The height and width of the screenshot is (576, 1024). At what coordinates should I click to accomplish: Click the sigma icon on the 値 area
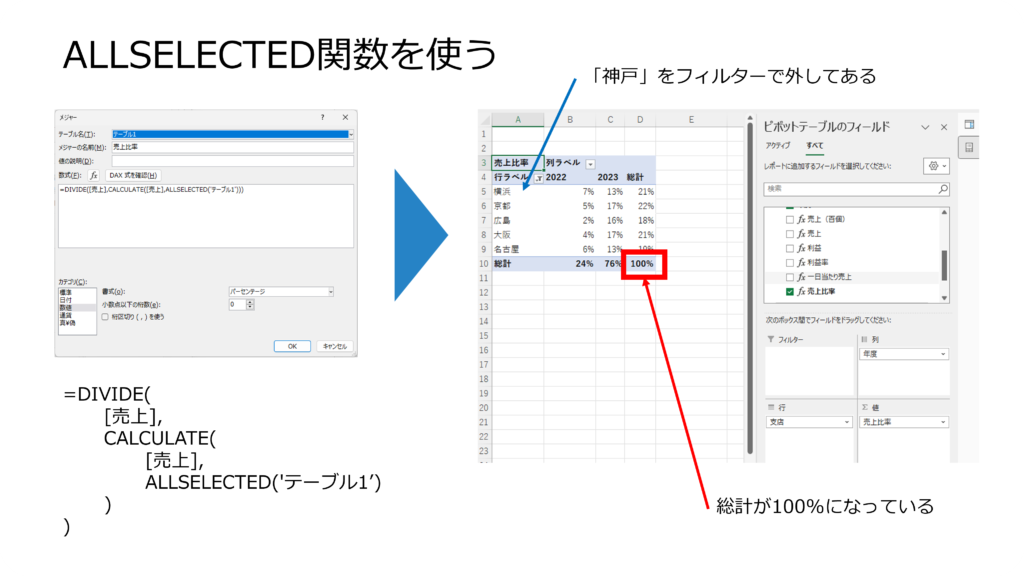click(863, 407)
